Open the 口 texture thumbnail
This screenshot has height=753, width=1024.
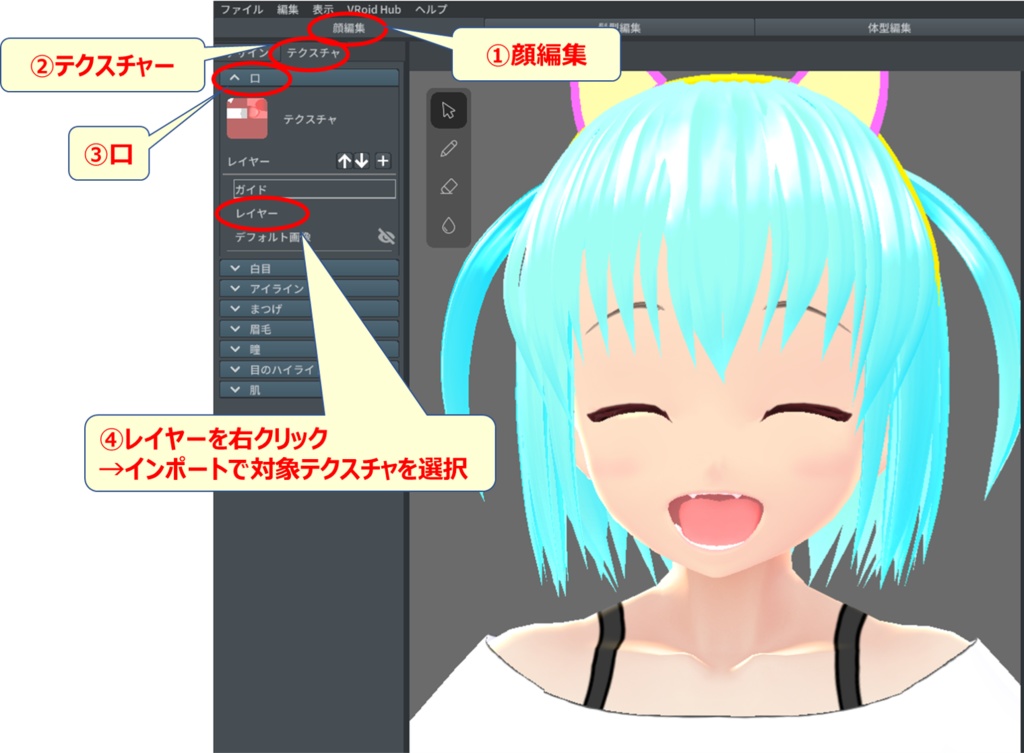pyautogui.click(x=247, y=118)
